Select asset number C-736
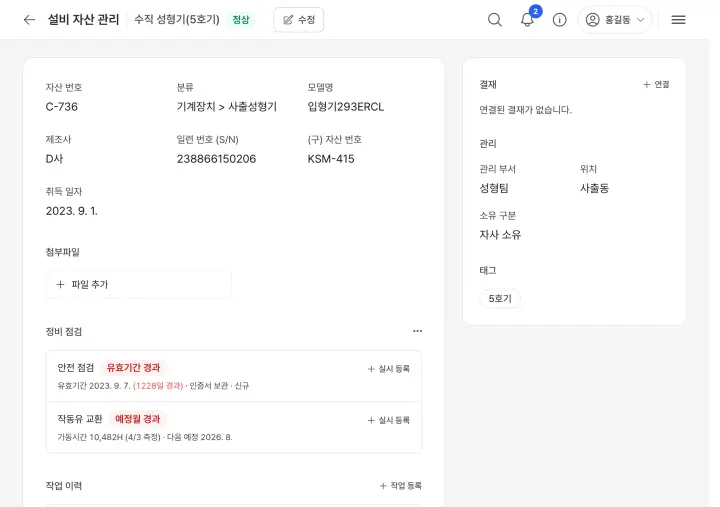Screen dimensions: 720x507 point(62,107)
